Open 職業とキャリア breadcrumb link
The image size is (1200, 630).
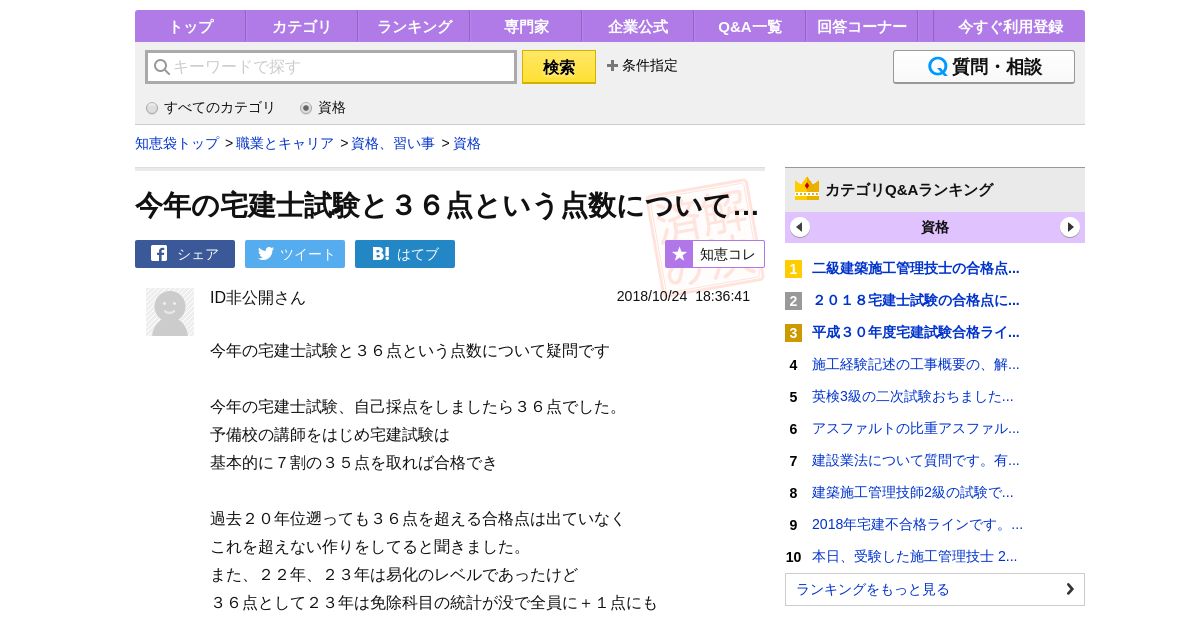285,143
